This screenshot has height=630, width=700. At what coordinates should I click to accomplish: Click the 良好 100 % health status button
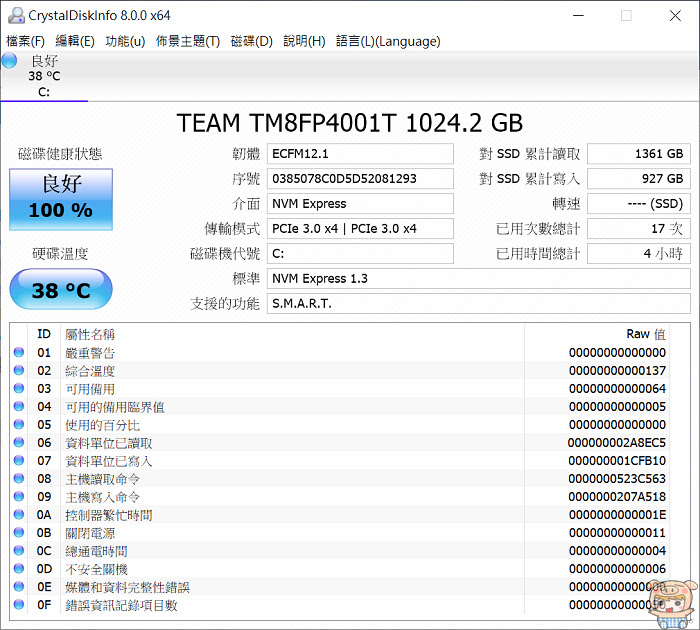(x=61, y=199)
